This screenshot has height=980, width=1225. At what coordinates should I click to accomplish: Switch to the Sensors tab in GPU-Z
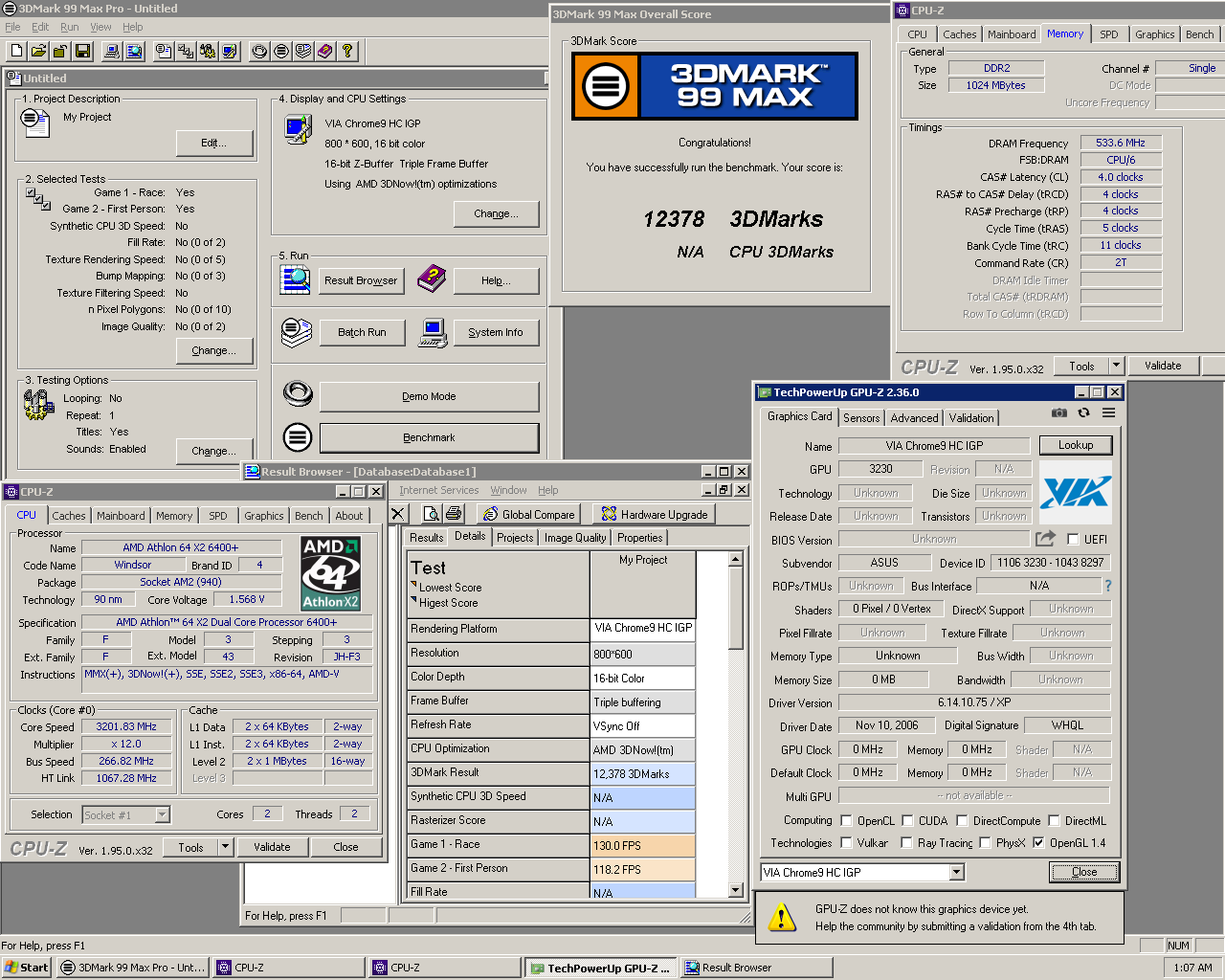tap(861, 418)
